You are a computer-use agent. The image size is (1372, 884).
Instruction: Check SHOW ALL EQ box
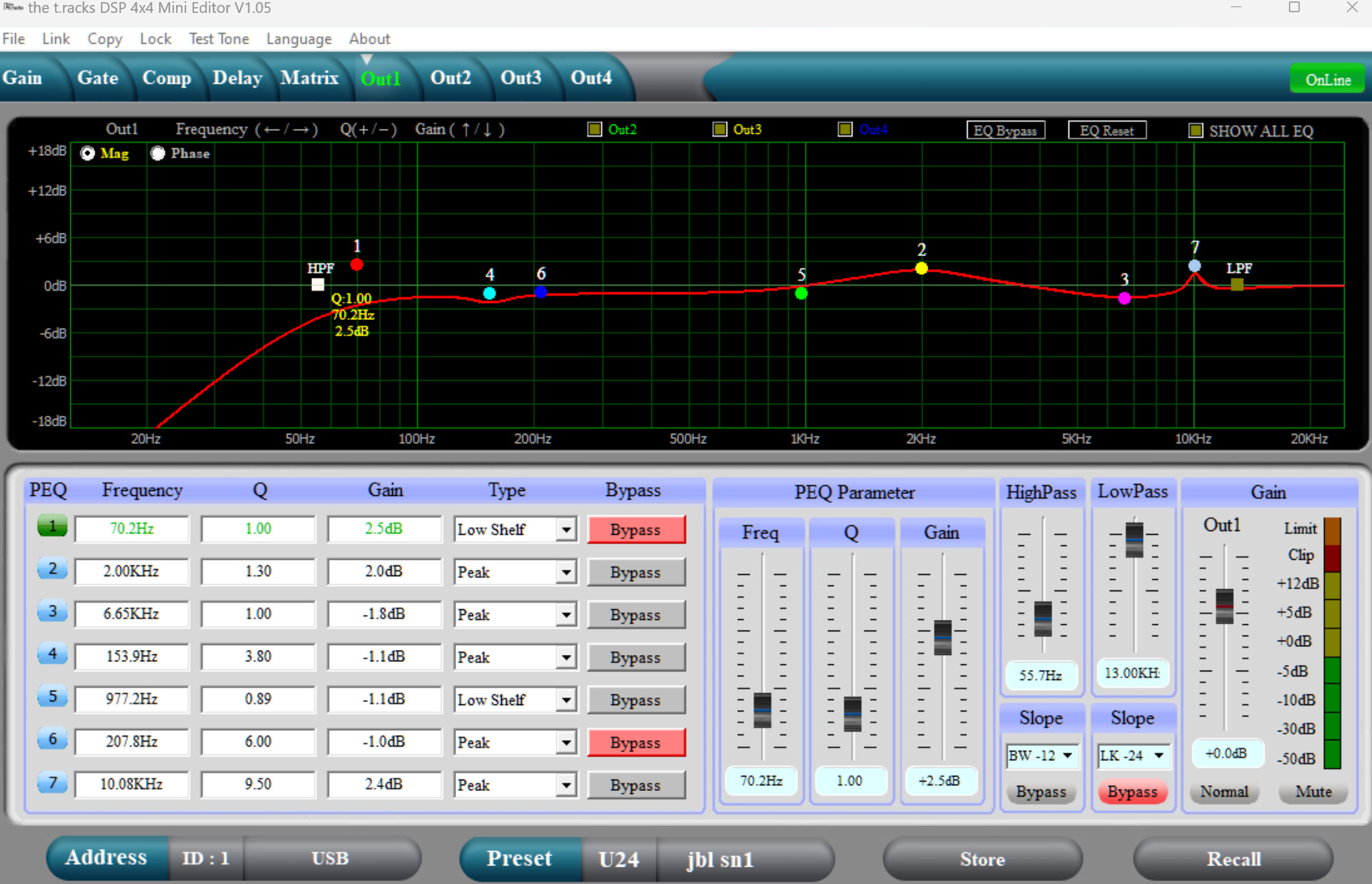(1195, 130)
